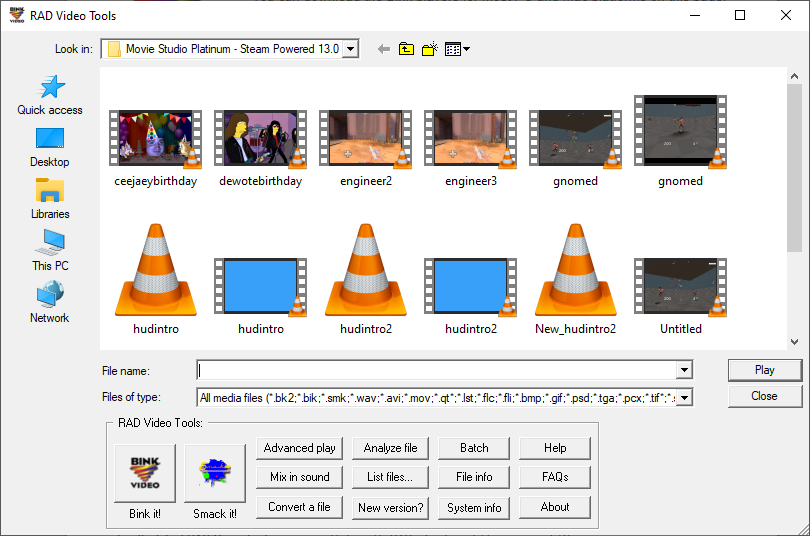This screenshot has width=810, height=536.
Task: Open Libraries in sidebar
Action: (x=50, y=199)
